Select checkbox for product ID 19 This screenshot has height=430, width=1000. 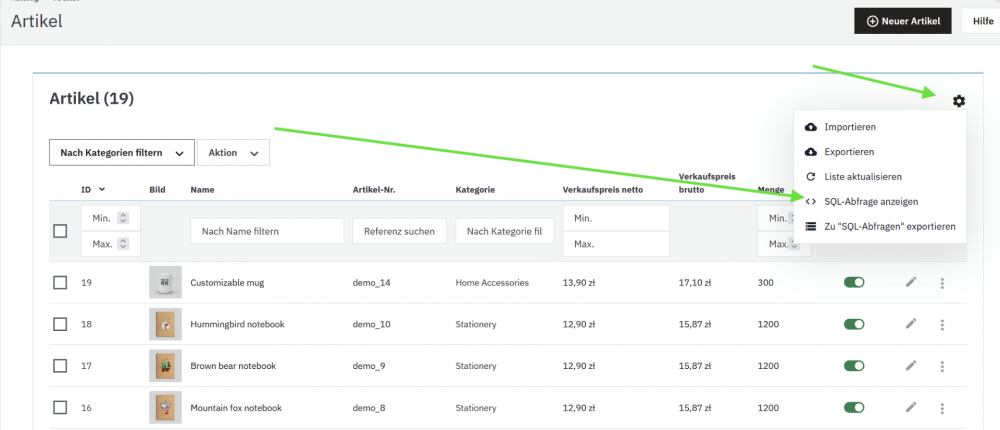(60, 283)
